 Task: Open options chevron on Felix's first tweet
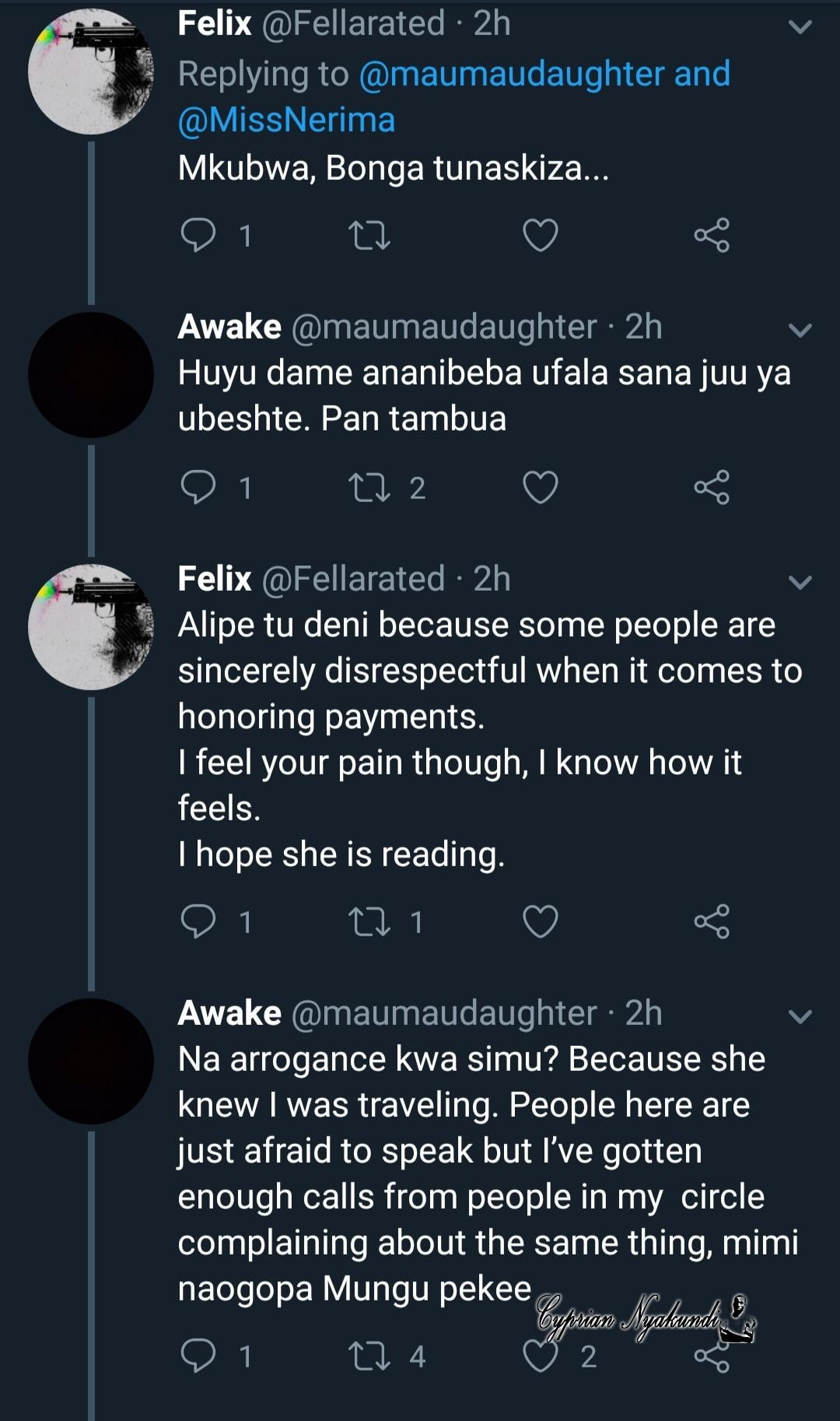pyautogui.click(x=800, y=27)
